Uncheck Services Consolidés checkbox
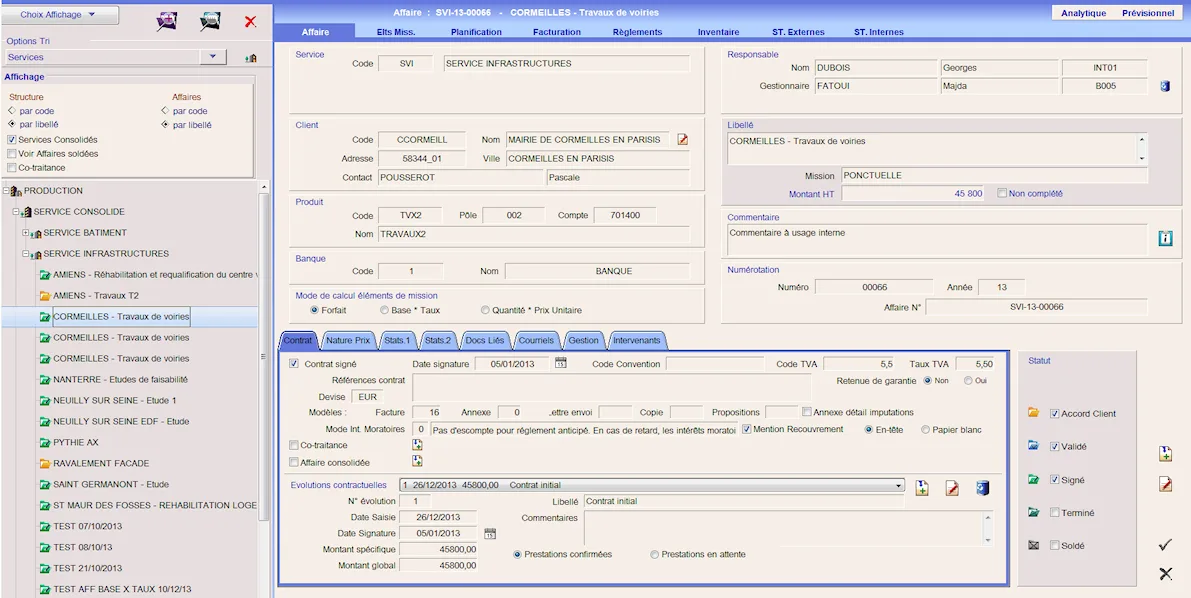The height and width of the screenshot is (598, 1191). point(11,140)
